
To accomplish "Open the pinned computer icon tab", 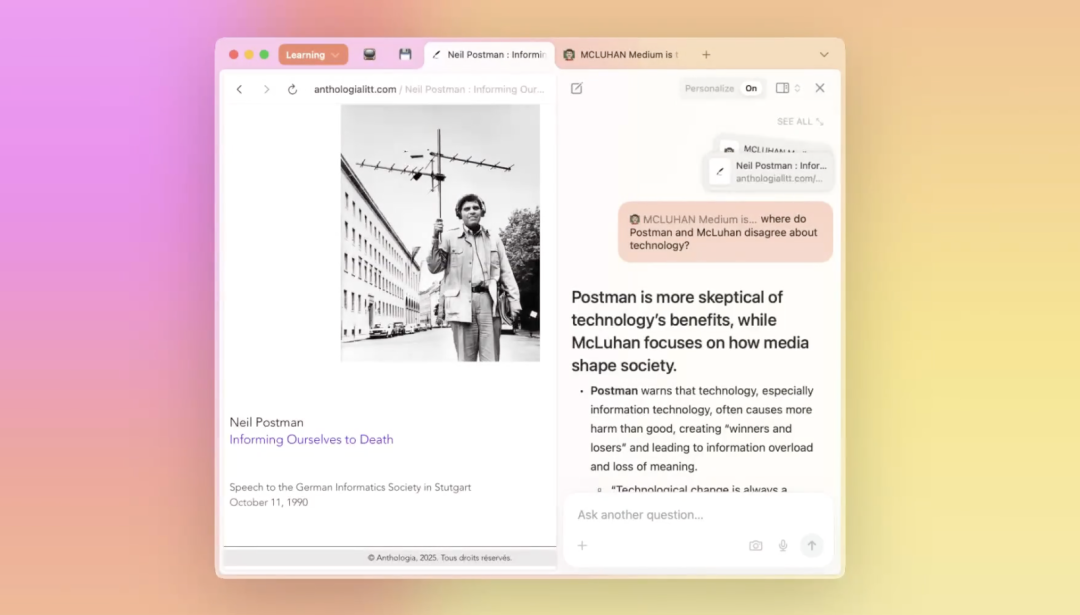I will (370, 55).
